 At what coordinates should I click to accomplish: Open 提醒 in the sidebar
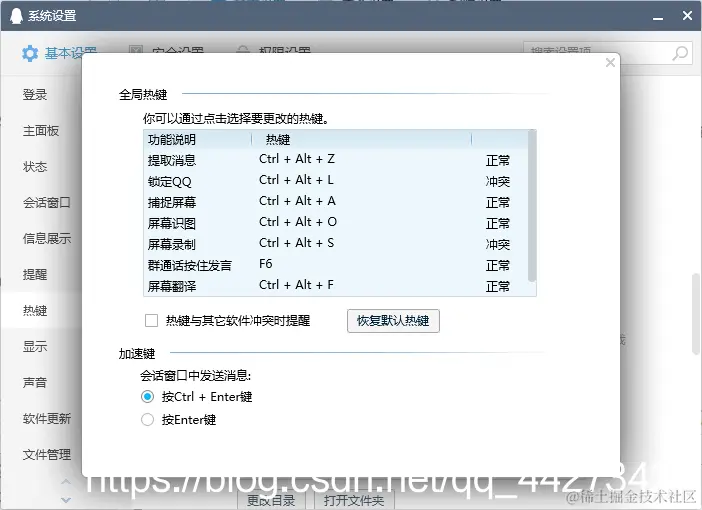tap(35, 274)
